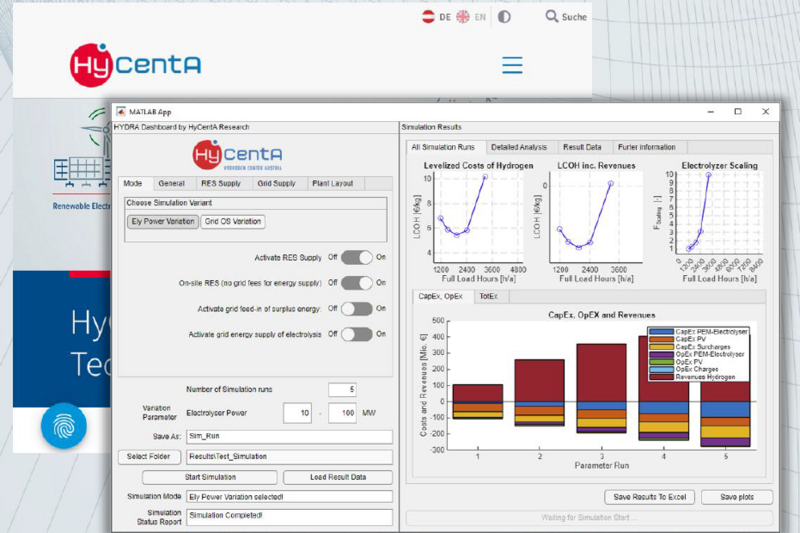Image resolution: width=800 pixels, height=533 pixels.
Task: Select the English UK flag icon
Action: pyautogui.click(x=463, y=17)
